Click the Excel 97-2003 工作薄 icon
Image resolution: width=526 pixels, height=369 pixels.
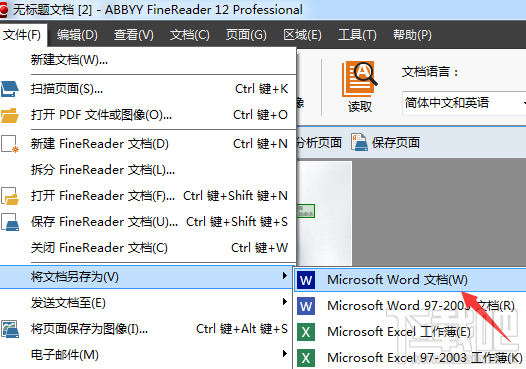coord(306,358)
